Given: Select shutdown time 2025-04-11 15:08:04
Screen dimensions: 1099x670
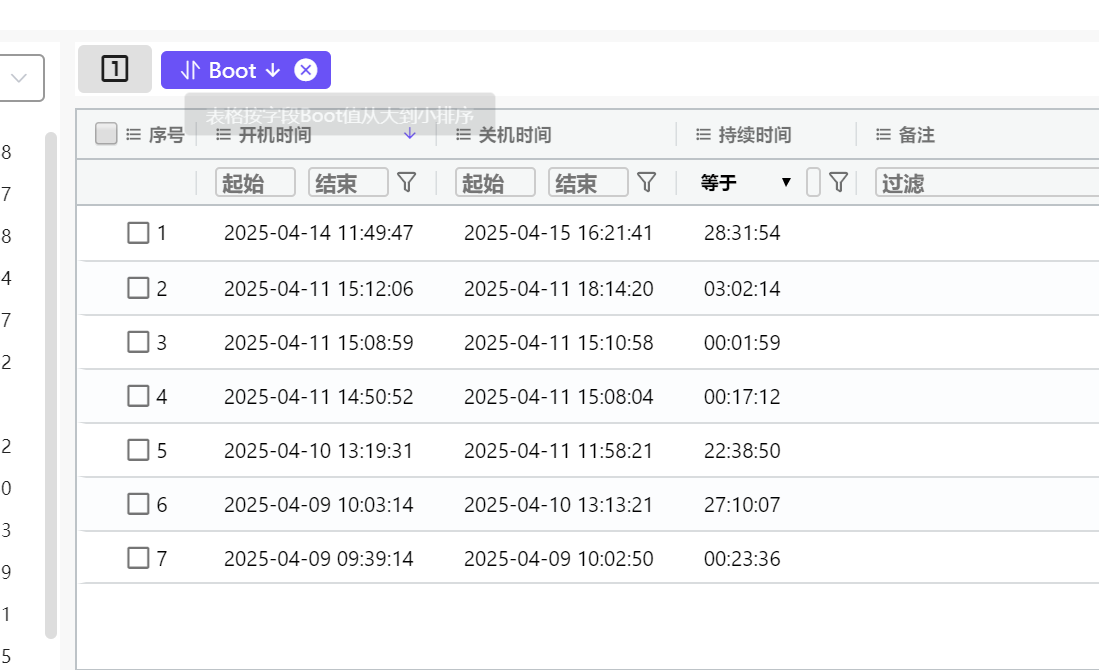Looking at the screenshot, I should point(559,397).
